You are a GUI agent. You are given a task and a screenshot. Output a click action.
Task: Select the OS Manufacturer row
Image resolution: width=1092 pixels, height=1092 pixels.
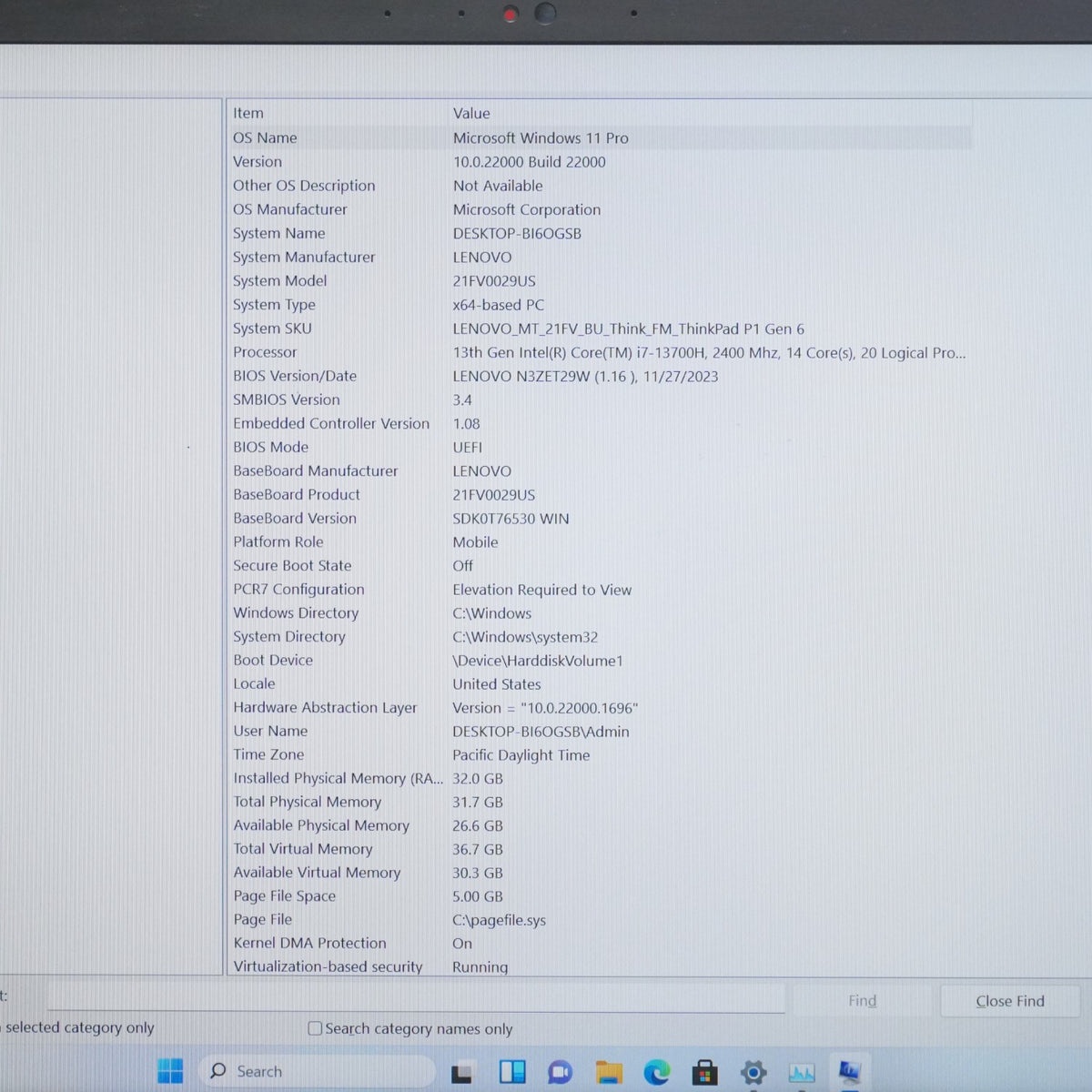pyautogui.click(x=601, y=208)
